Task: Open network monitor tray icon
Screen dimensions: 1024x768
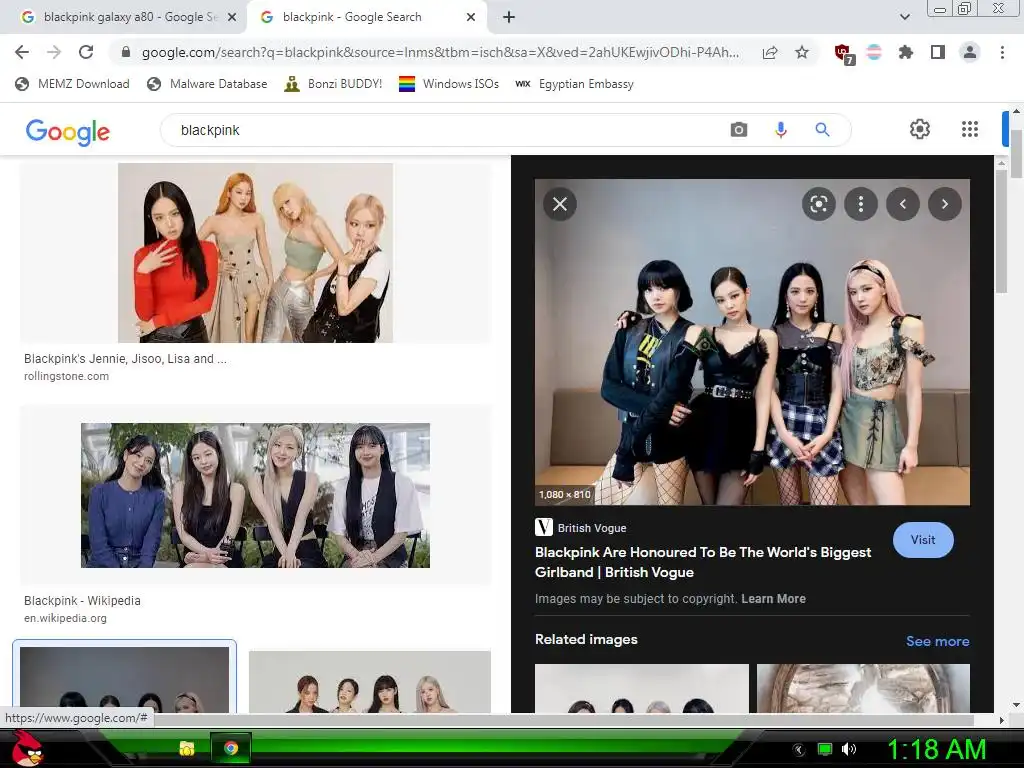Action: 825,749
